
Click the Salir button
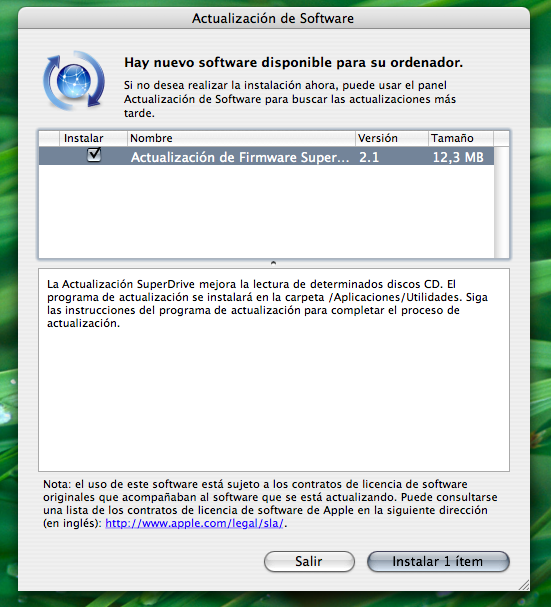[x=309, y=561]
